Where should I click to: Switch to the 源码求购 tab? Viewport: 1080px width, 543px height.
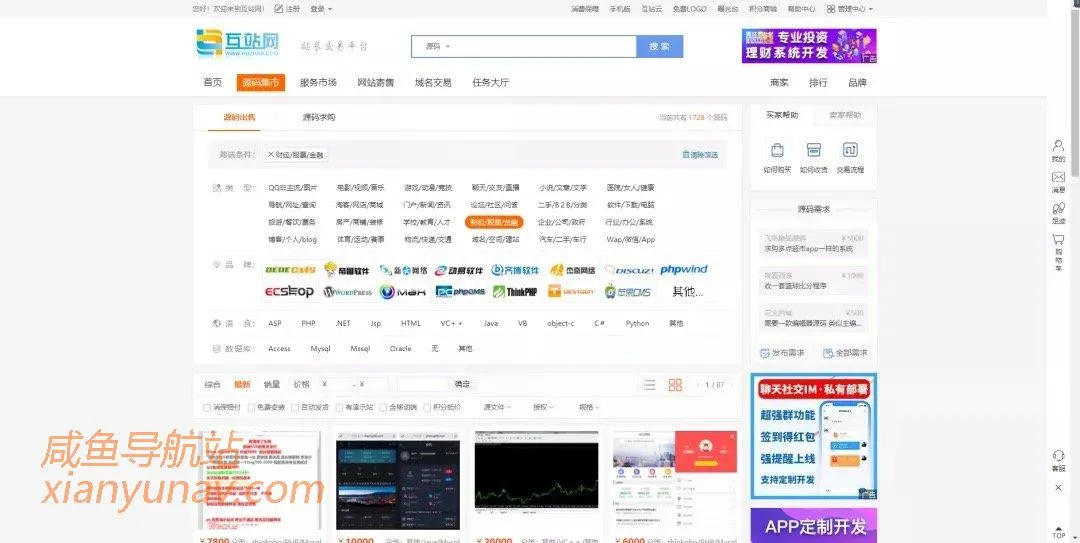(x=319, y=118)
